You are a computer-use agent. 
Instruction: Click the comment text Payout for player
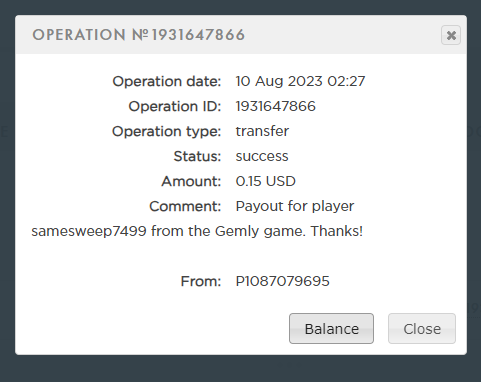click(295, 206)
